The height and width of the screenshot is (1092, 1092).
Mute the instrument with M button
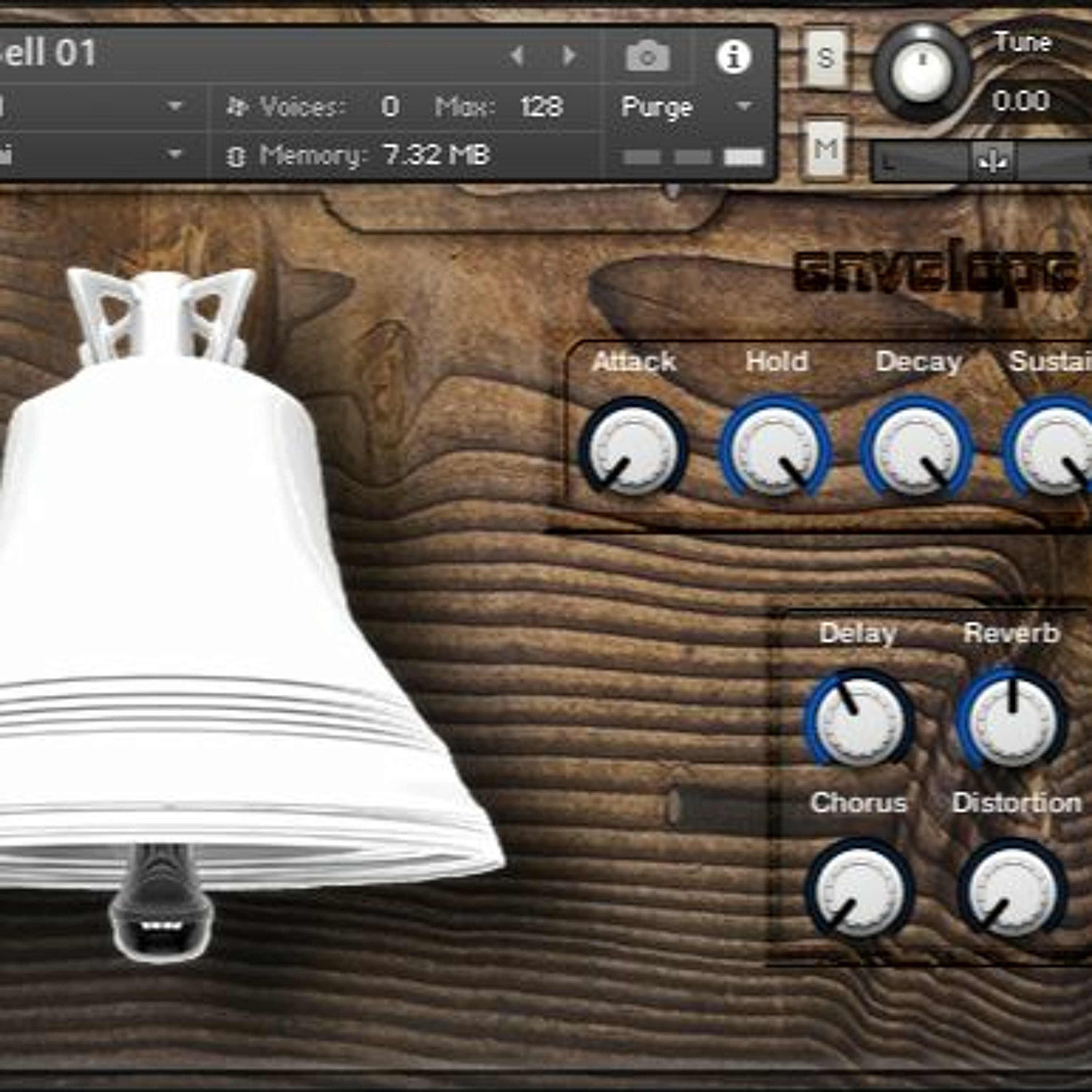point(826,149)
